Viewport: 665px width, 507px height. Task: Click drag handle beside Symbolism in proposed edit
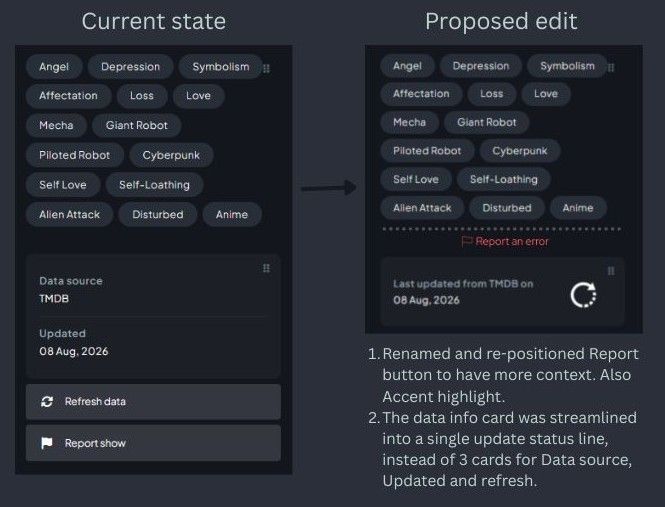[611, 67]
